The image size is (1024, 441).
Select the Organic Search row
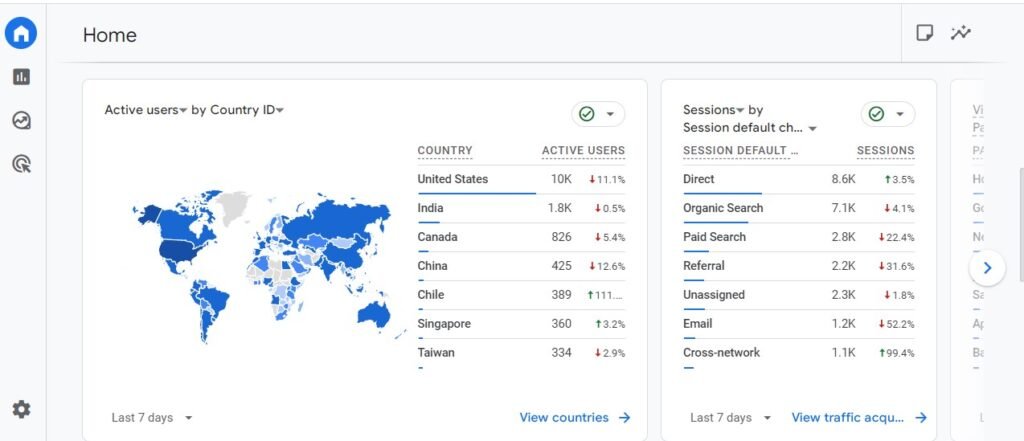click(799, 208)
